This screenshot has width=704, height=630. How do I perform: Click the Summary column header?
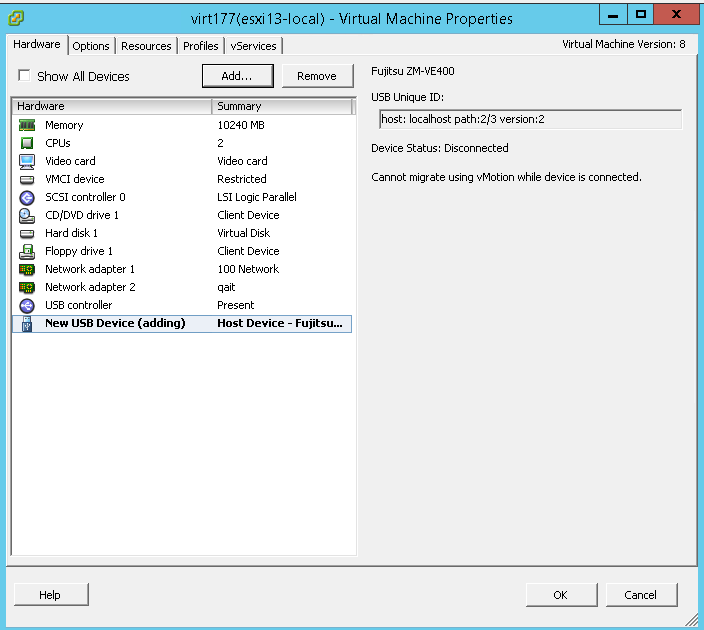point(282,106)
